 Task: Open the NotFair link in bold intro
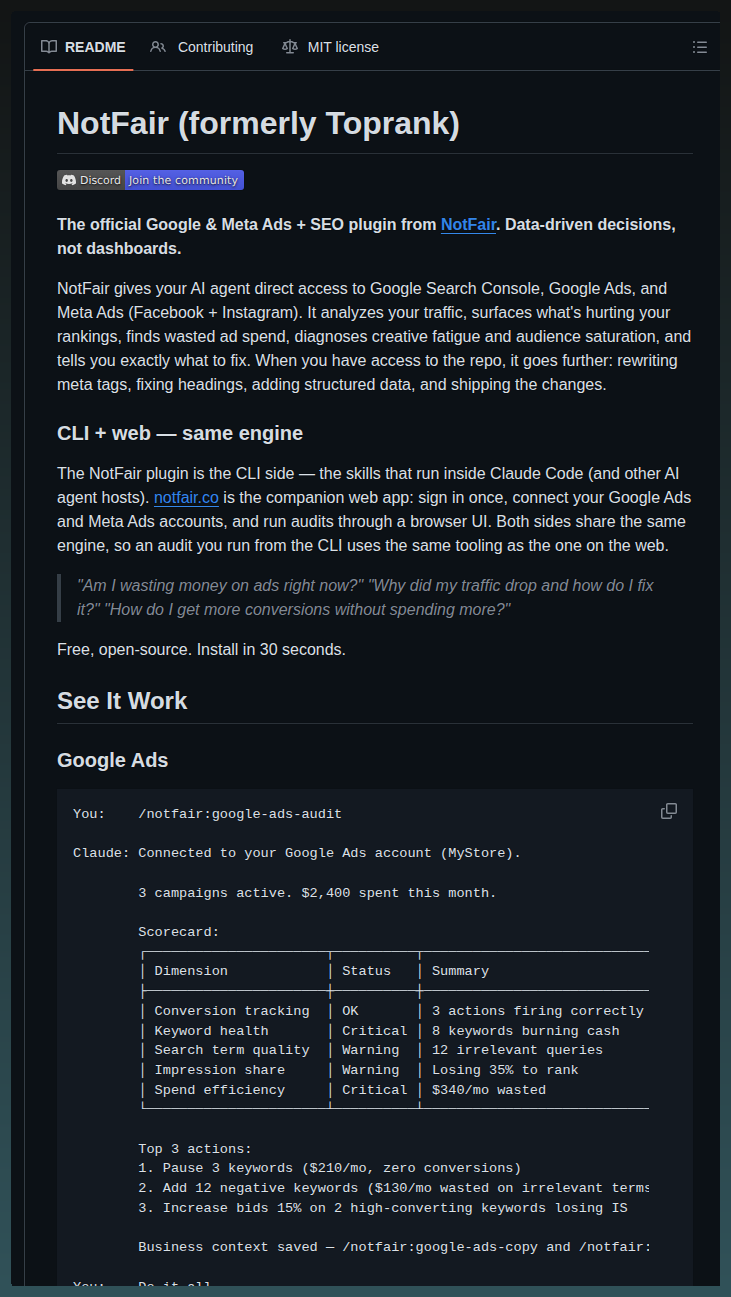[468, 225]
